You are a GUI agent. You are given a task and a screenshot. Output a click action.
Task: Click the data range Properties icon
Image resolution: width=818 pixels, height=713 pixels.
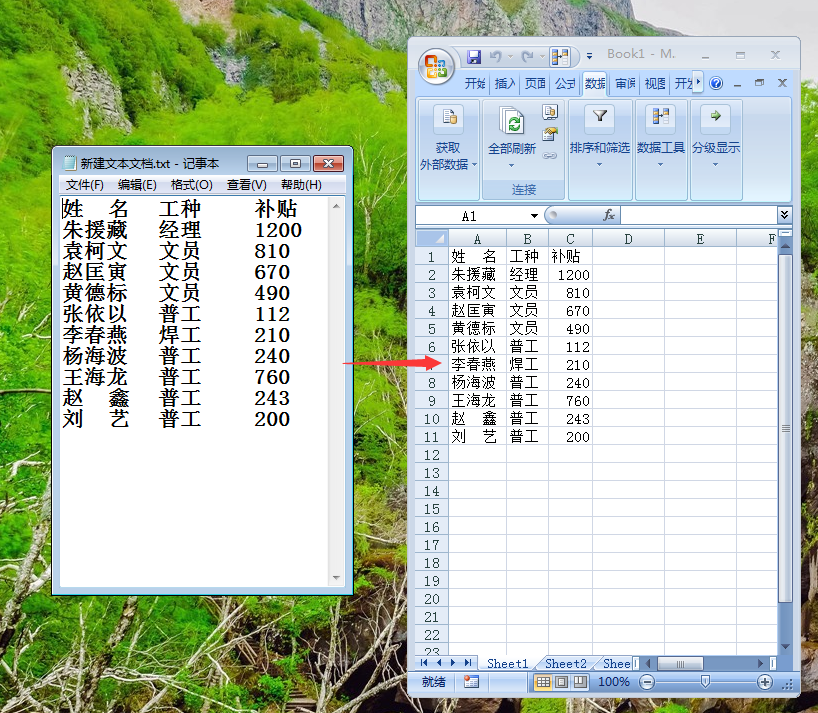[x=550, y=134]
